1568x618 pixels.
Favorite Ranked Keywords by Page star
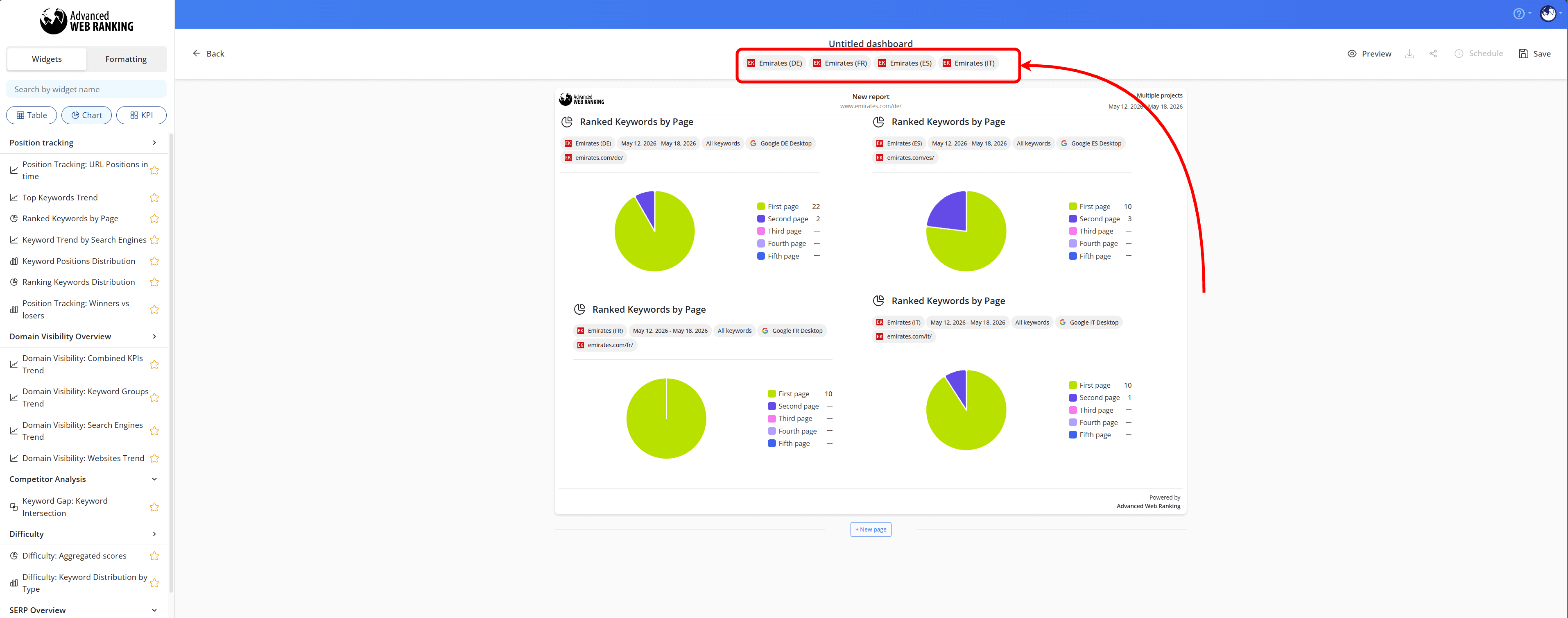click(155, 218)
